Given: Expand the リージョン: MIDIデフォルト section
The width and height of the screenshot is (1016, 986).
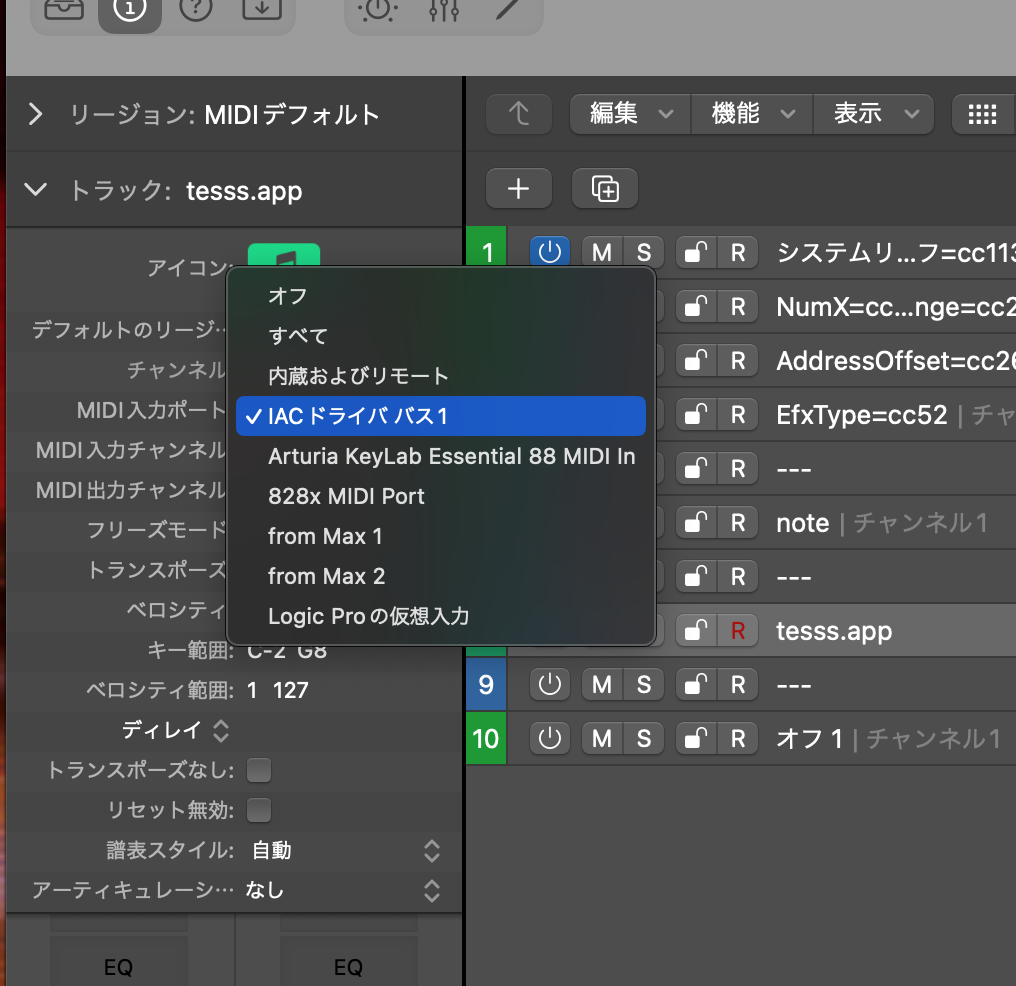Looking at the screenshot, I should [36, 114].
